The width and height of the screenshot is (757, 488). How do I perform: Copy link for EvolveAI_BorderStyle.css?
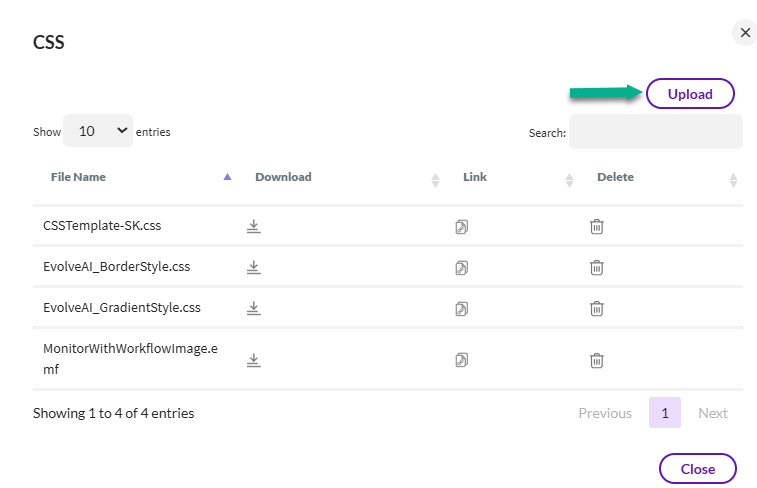tap(461, 267)
